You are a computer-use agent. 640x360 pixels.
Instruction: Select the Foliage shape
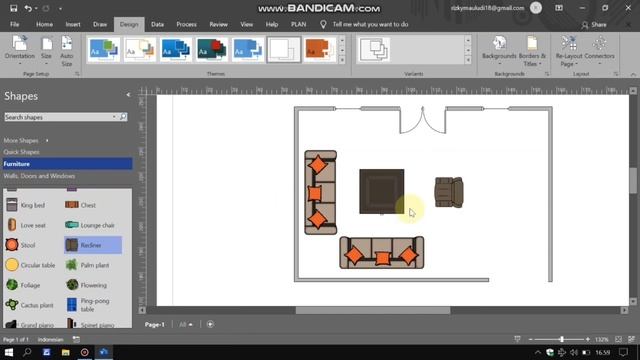pyautogui.click(x=23, y=285)
